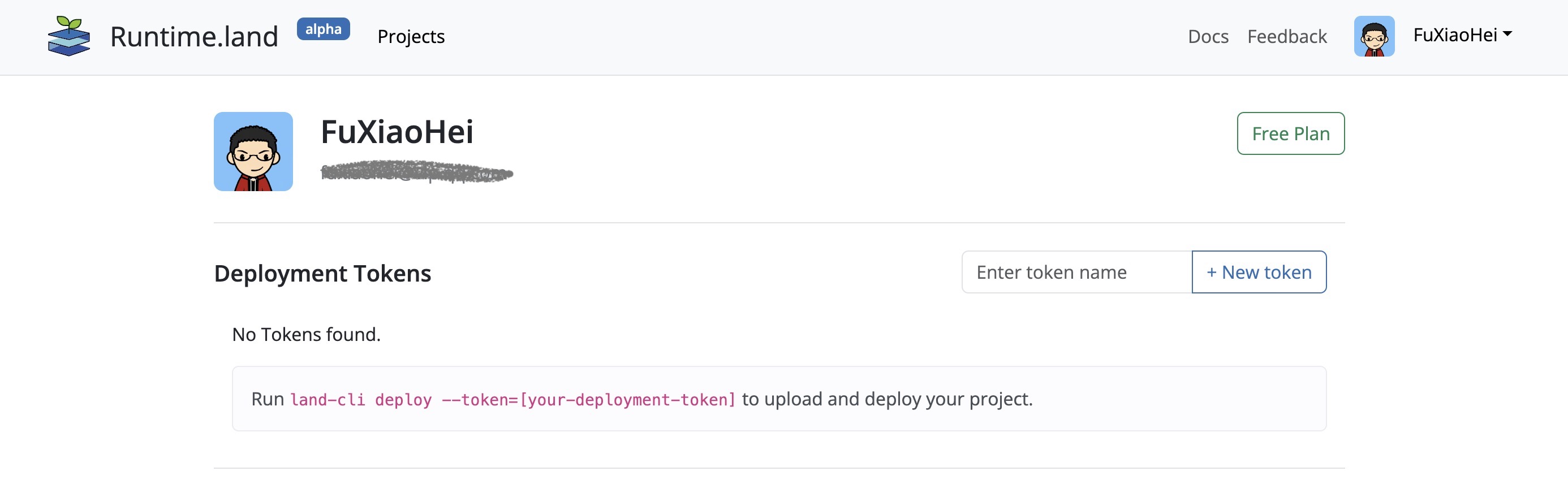The height and width of the screenshot is (484, 1568).
Task: Click the + New token button
Action: pos(1259,272)
